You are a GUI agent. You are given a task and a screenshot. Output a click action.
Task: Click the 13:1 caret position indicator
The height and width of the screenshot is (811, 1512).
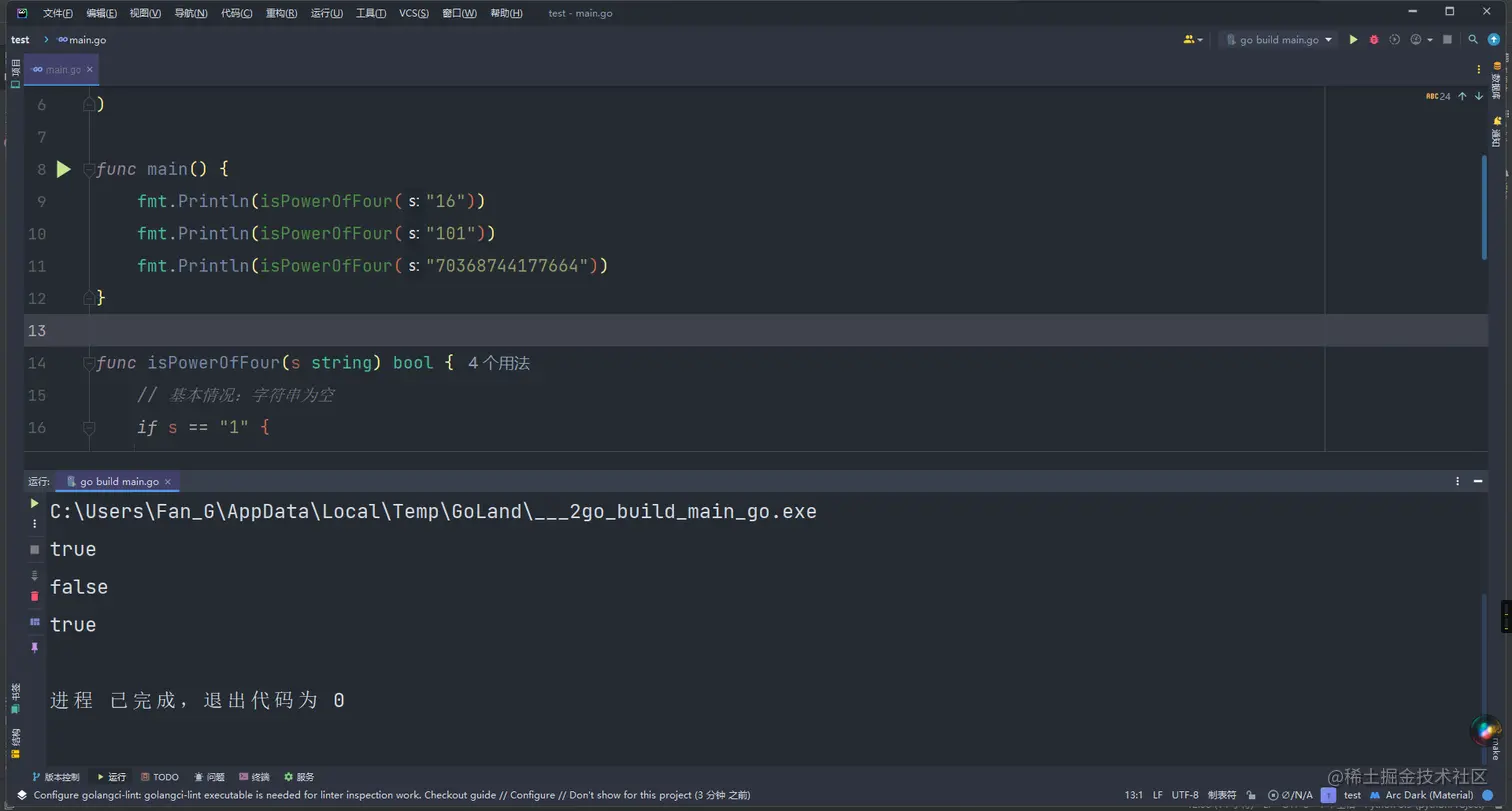[x=1133, y=795]
